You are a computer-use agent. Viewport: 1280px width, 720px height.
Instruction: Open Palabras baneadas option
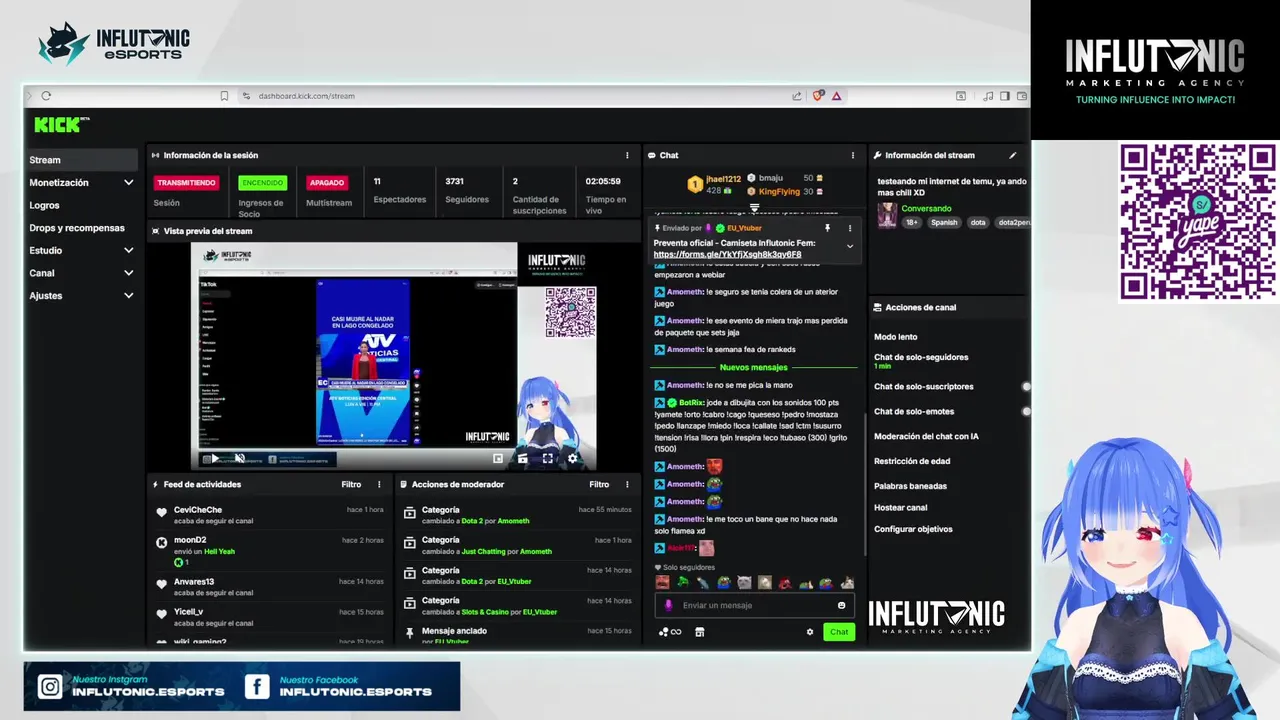coord(910,486)
